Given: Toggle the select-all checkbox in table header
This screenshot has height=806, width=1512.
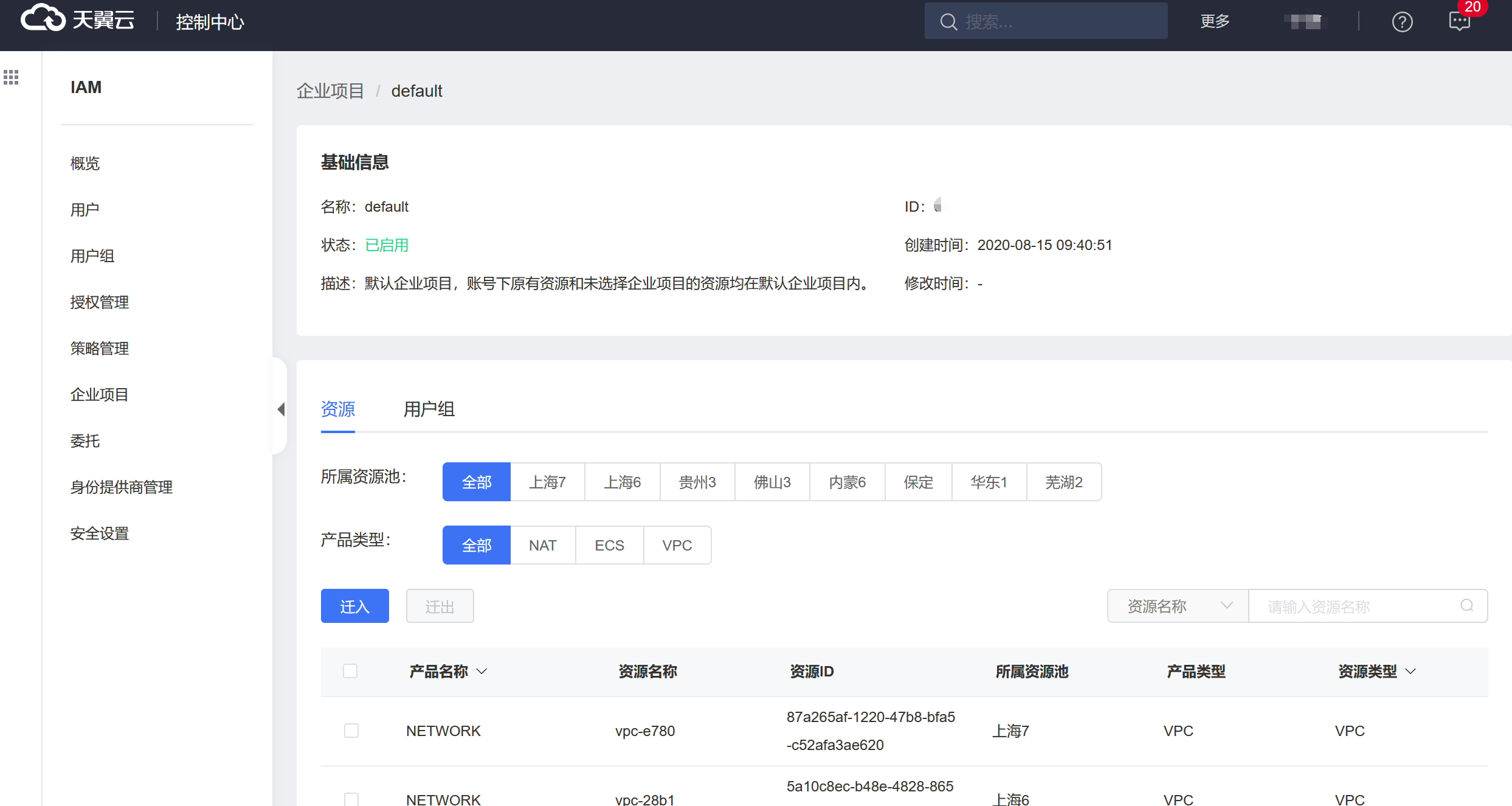Looking at the screenshot, I should 350,671.
